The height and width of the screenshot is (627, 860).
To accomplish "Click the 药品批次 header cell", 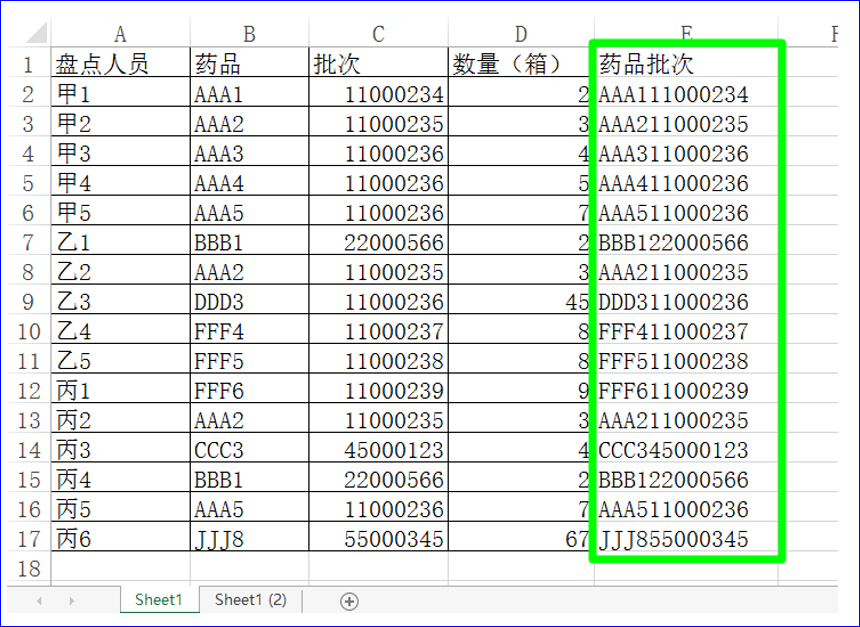I will 687,64.
